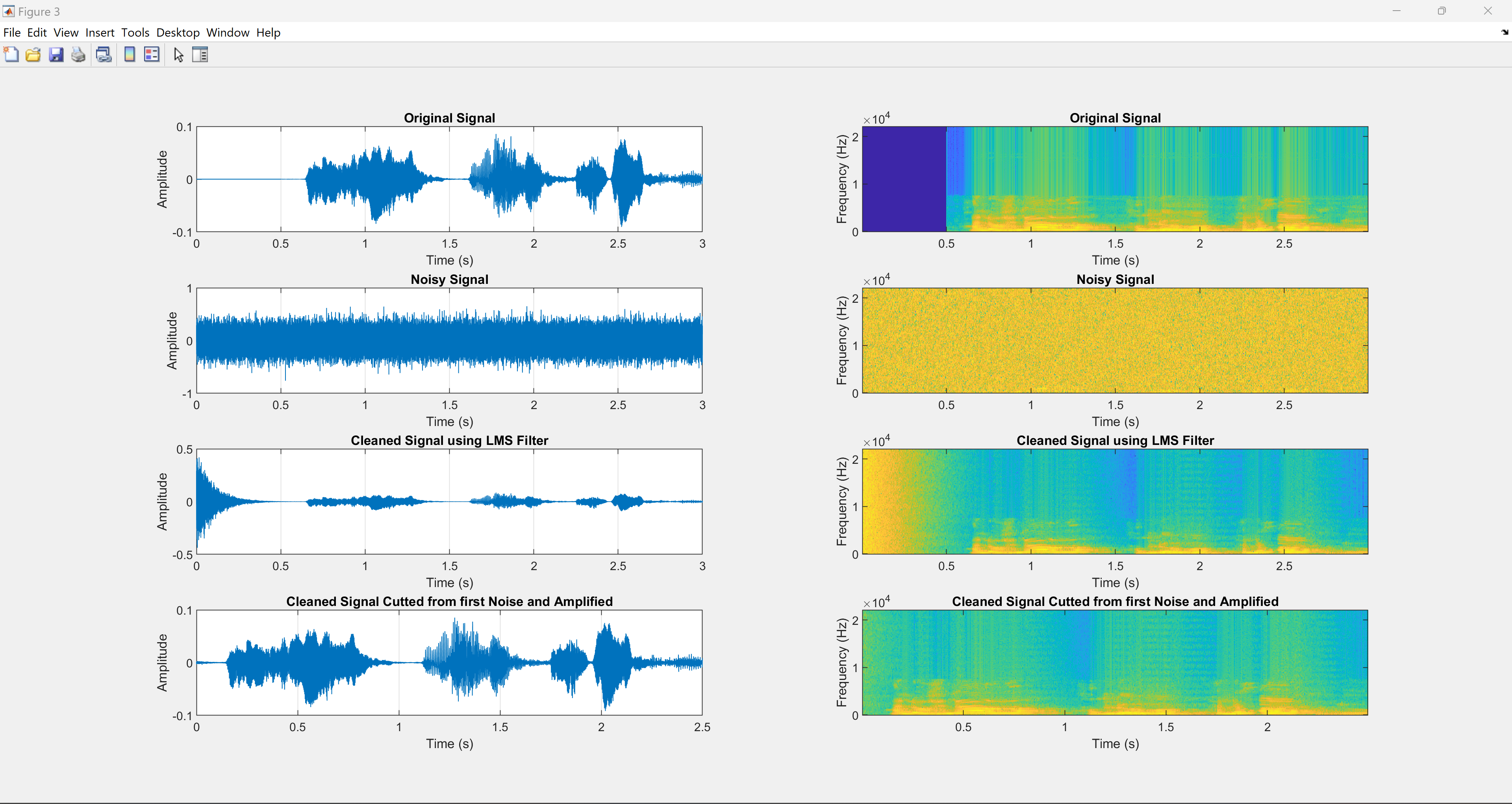The width and height of the screenshot is (1512, 804).
Task: Close the Figure 3 window
Action: pyautogui.click(x=1487, y=11)
